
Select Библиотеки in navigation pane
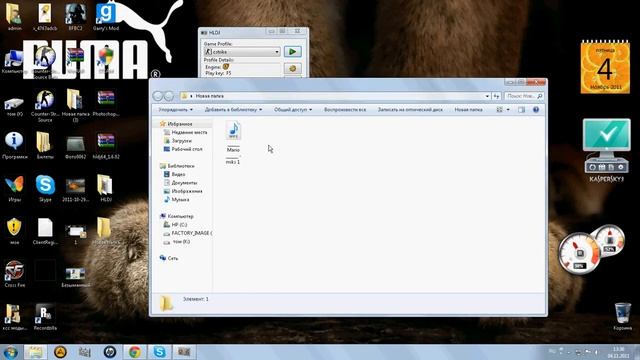point(180,166)
